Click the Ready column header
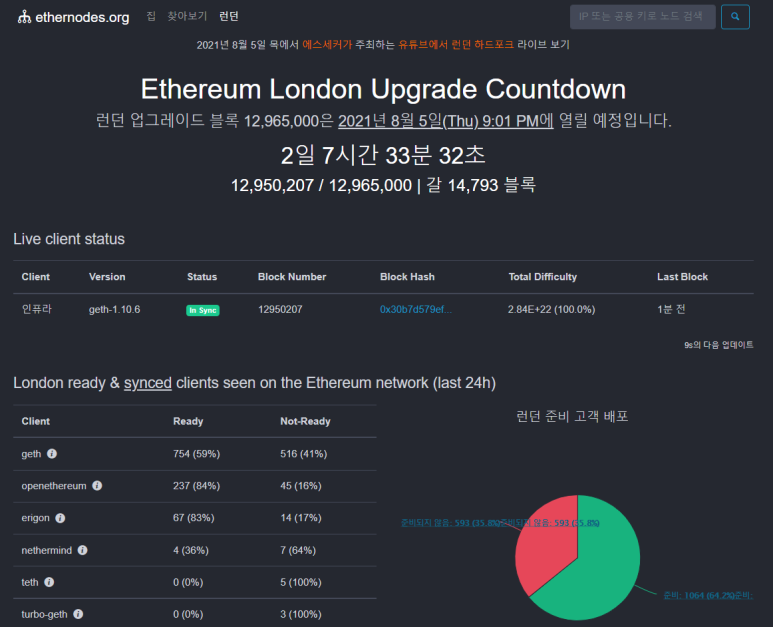 point(188,421)
